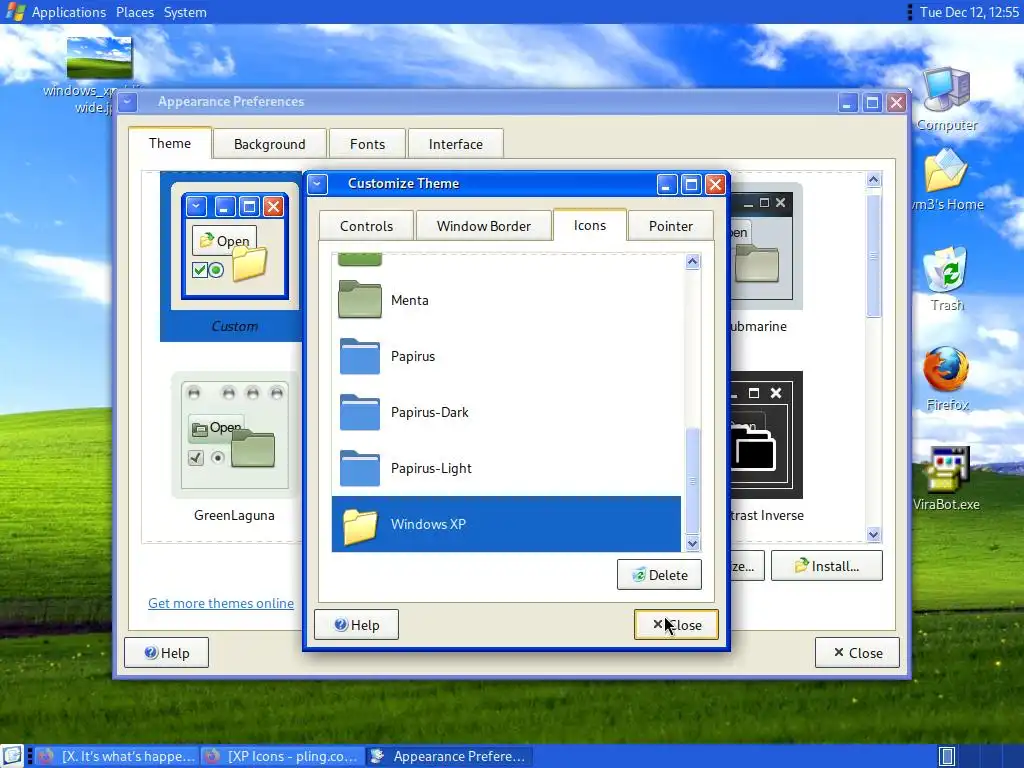The image size is (1024, 768).
Task: Open the Places menu
Action: click(135, 12)
